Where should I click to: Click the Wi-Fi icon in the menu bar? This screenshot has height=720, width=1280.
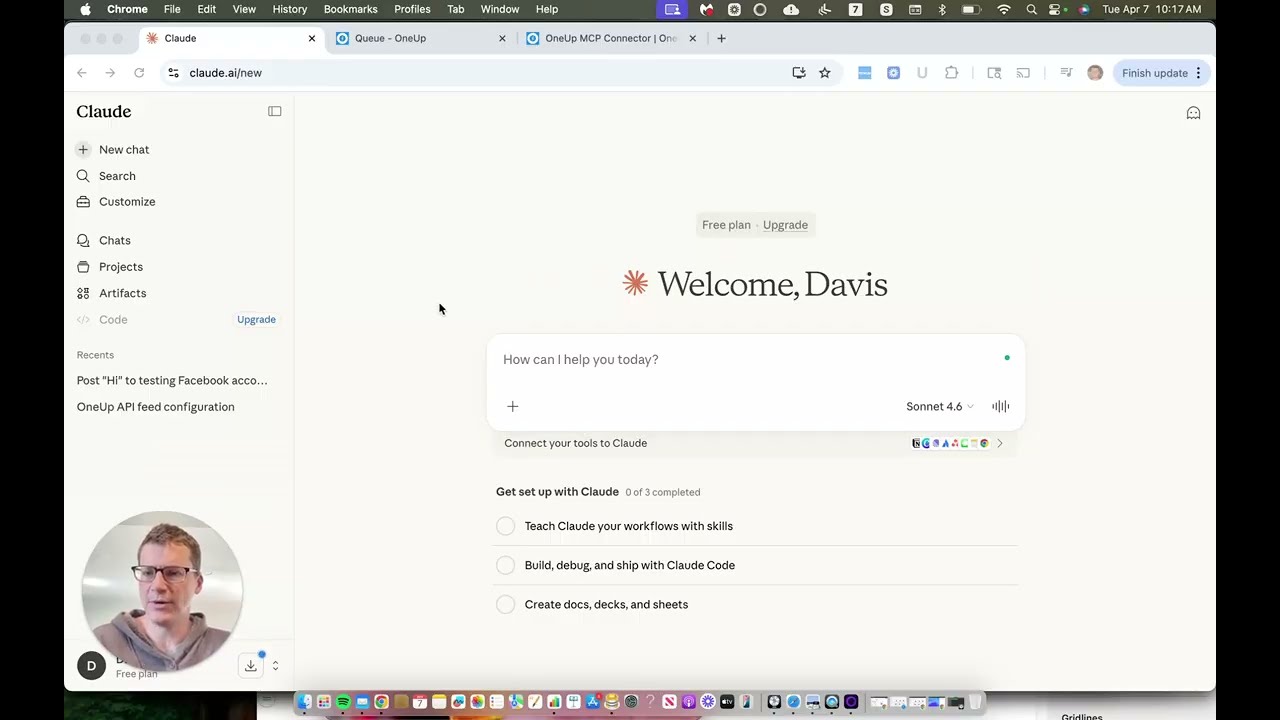click(1004, 10)
